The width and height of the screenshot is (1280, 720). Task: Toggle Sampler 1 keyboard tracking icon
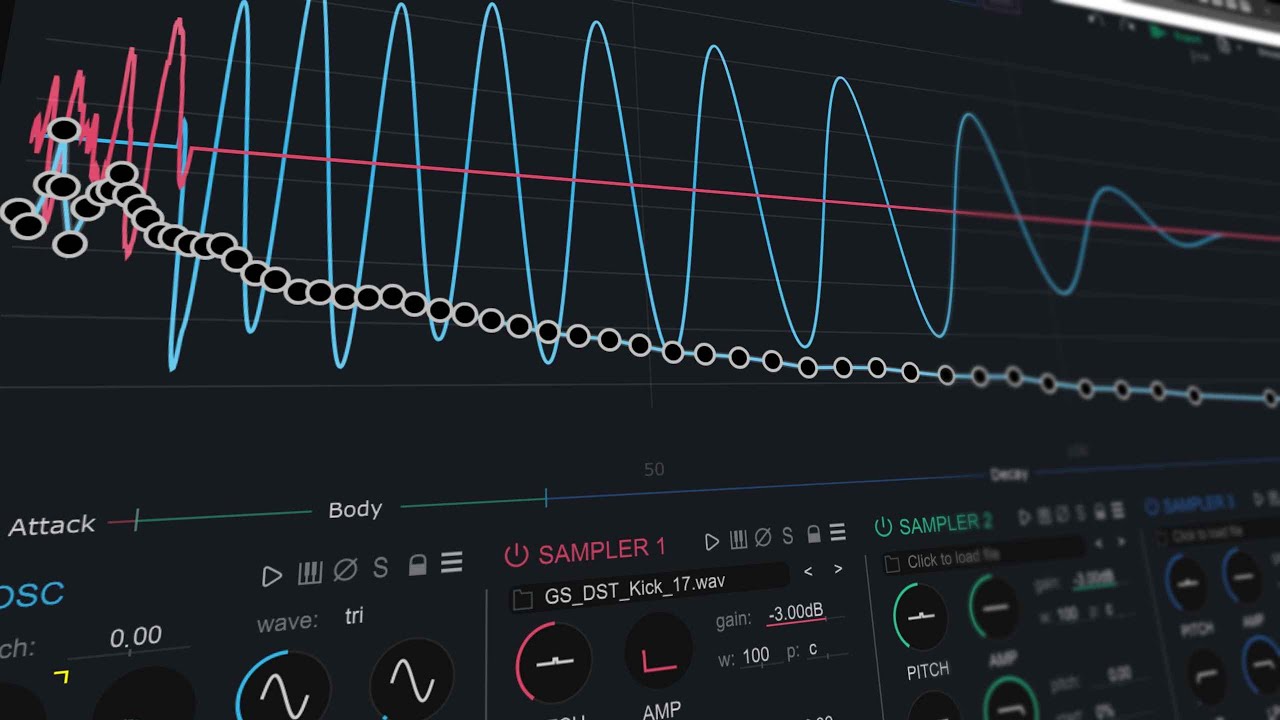(739, 540)
